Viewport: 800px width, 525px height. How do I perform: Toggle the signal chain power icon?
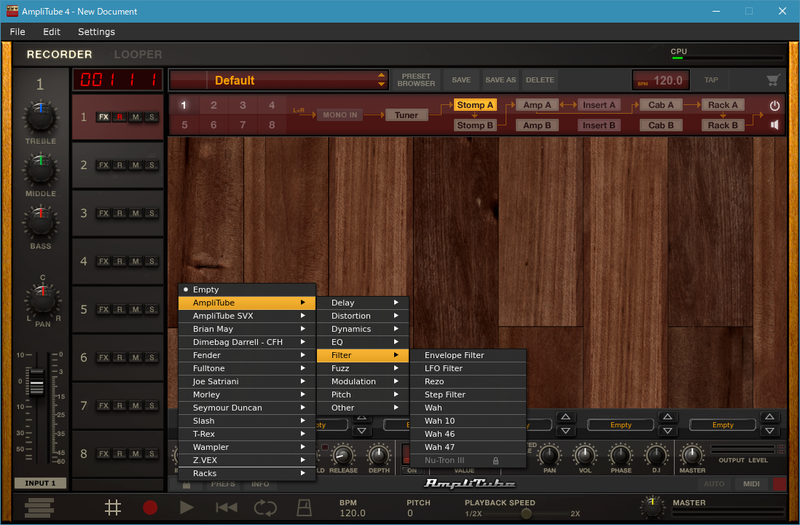pyautogui.click(x=774, y=106)
